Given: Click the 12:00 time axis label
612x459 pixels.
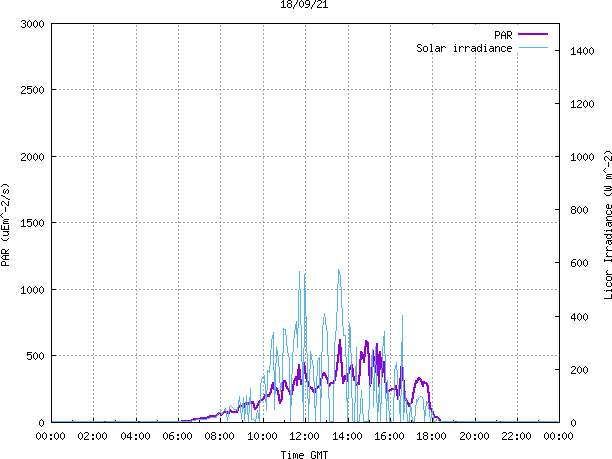Looking at the screenshot, I should [304, 436].
